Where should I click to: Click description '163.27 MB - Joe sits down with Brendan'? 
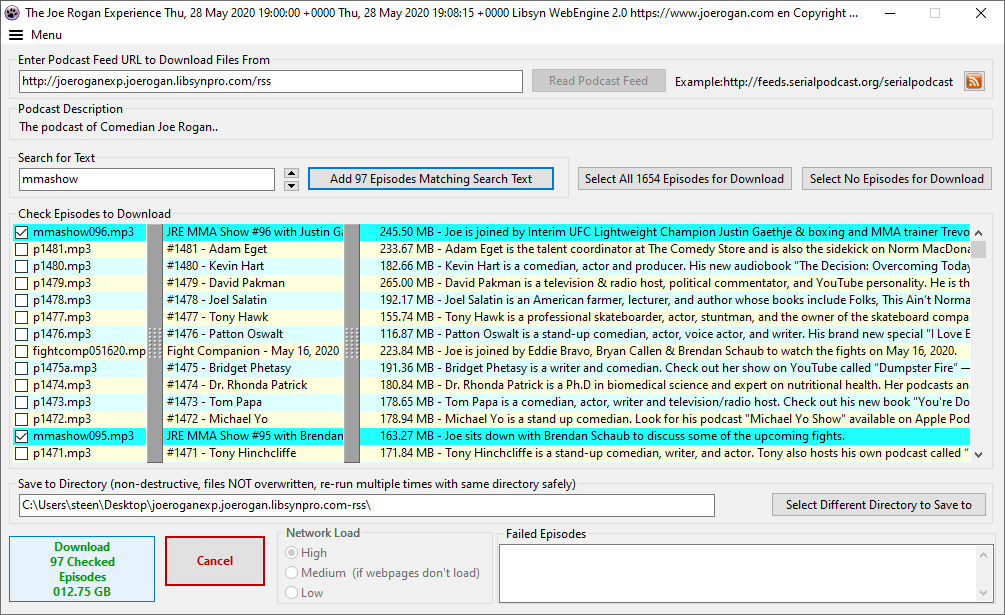[x=612, y=436]
